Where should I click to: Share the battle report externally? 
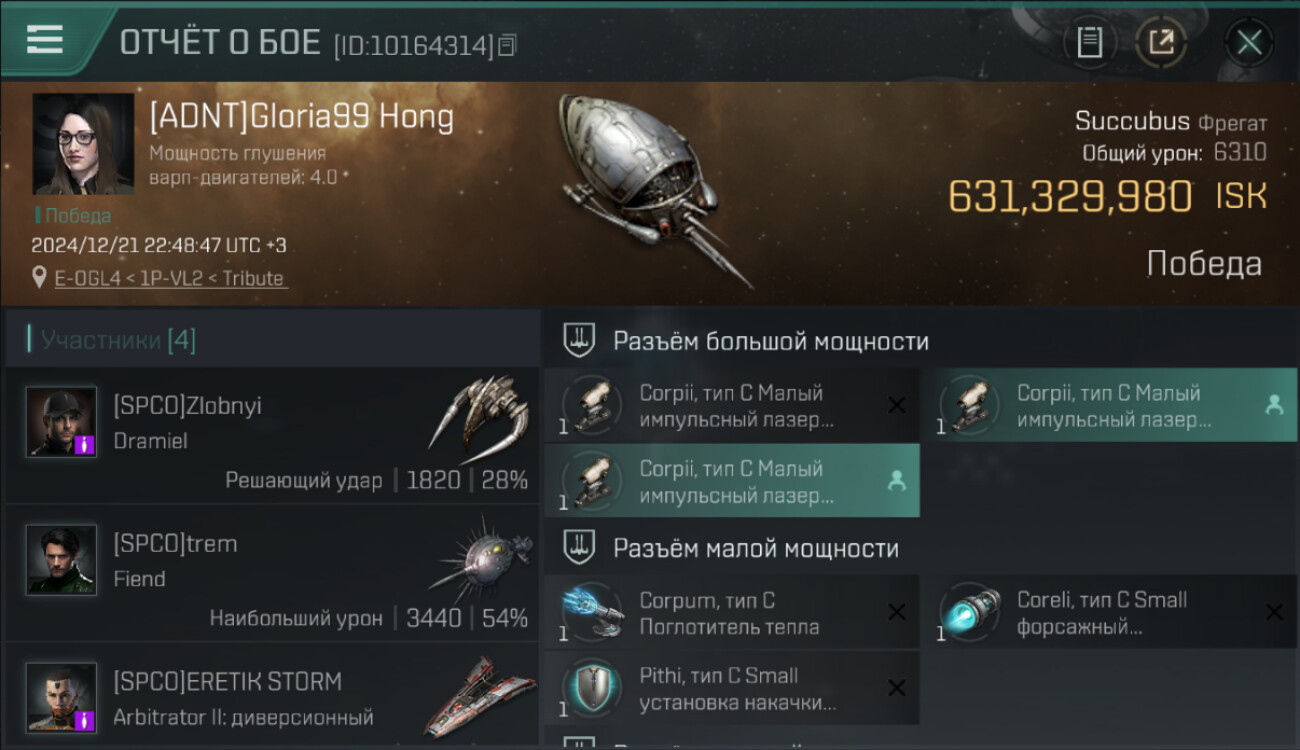(1161, 42)
